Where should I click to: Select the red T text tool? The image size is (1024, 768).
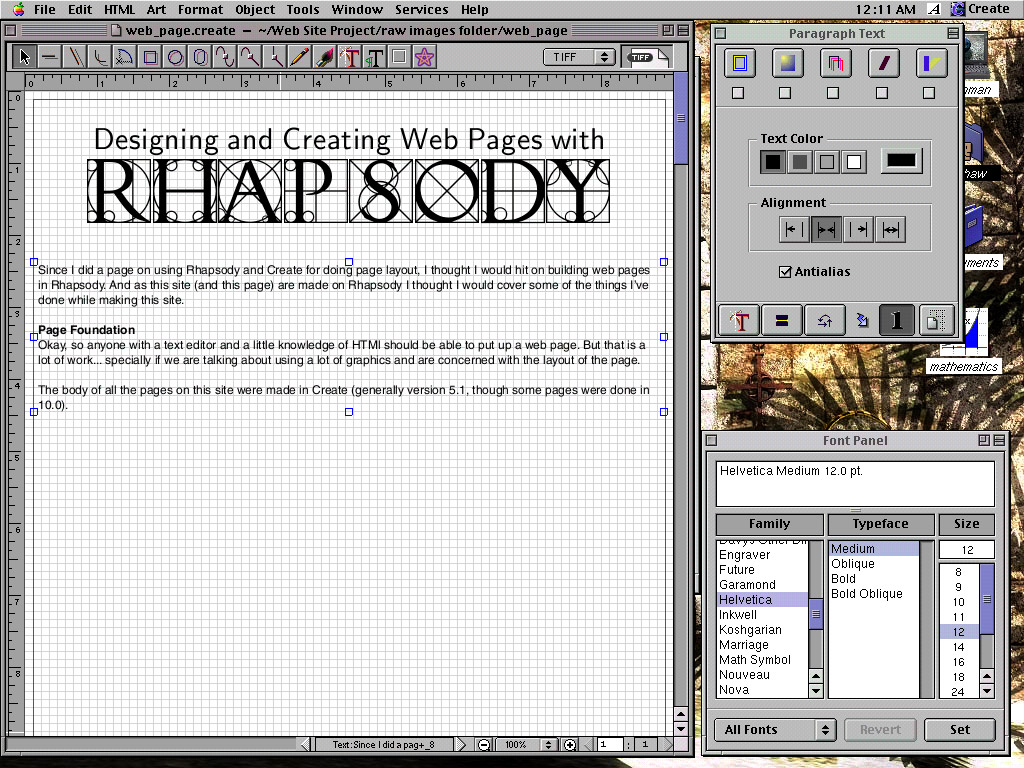350,57
